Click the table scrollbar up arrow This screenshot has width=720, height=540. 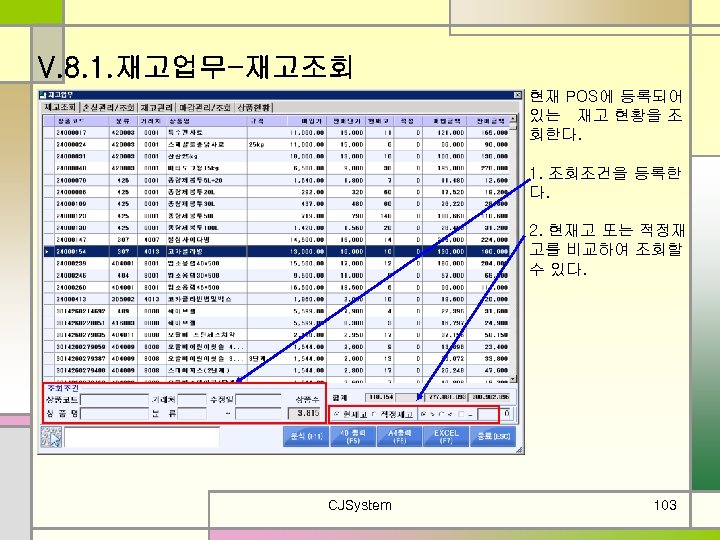513,119
